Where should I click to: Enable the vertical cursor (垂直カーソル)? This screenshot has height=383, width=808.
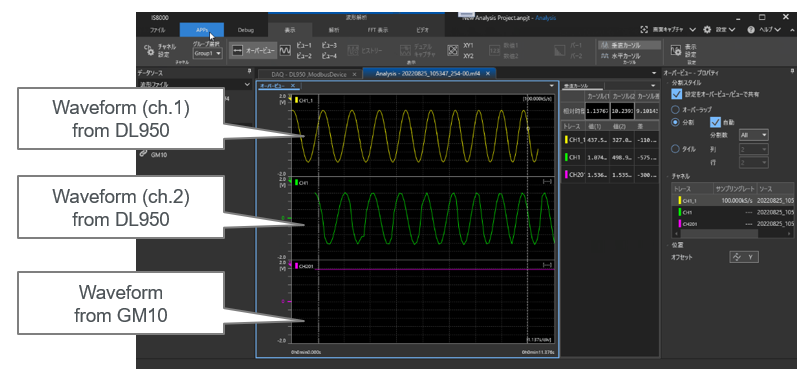point(629,45)
